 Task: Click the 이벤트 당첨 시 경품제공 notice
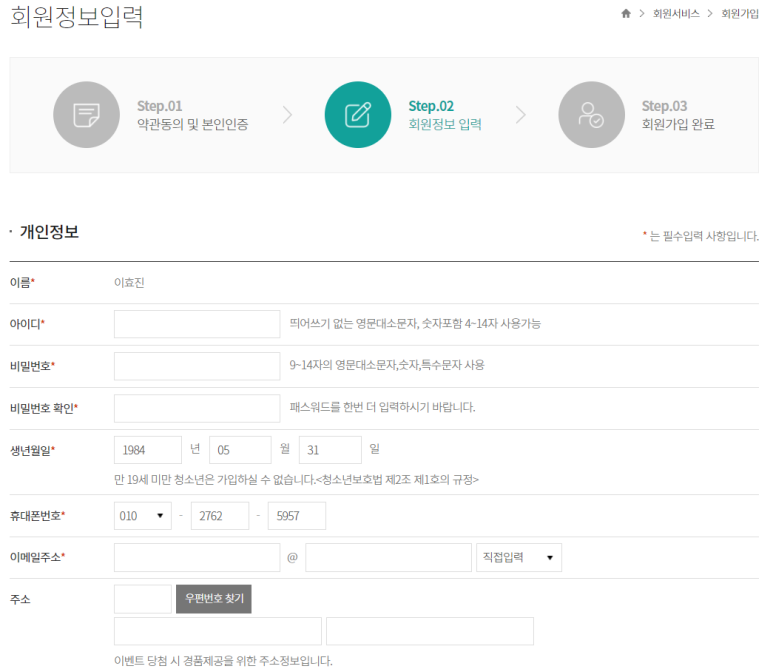tap(223, 661)
